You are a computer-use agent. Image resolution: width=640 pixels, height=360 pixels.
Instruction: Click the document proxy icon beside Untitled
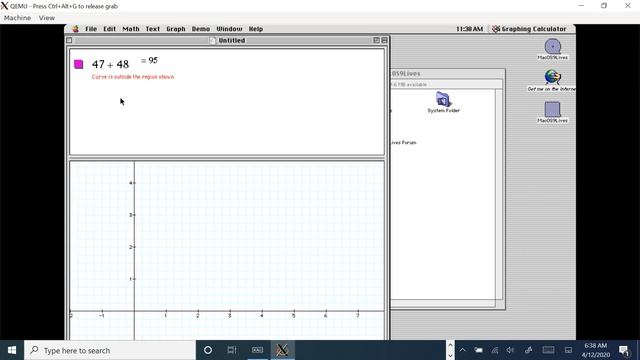pyautogui.click(x=213, y=40)
